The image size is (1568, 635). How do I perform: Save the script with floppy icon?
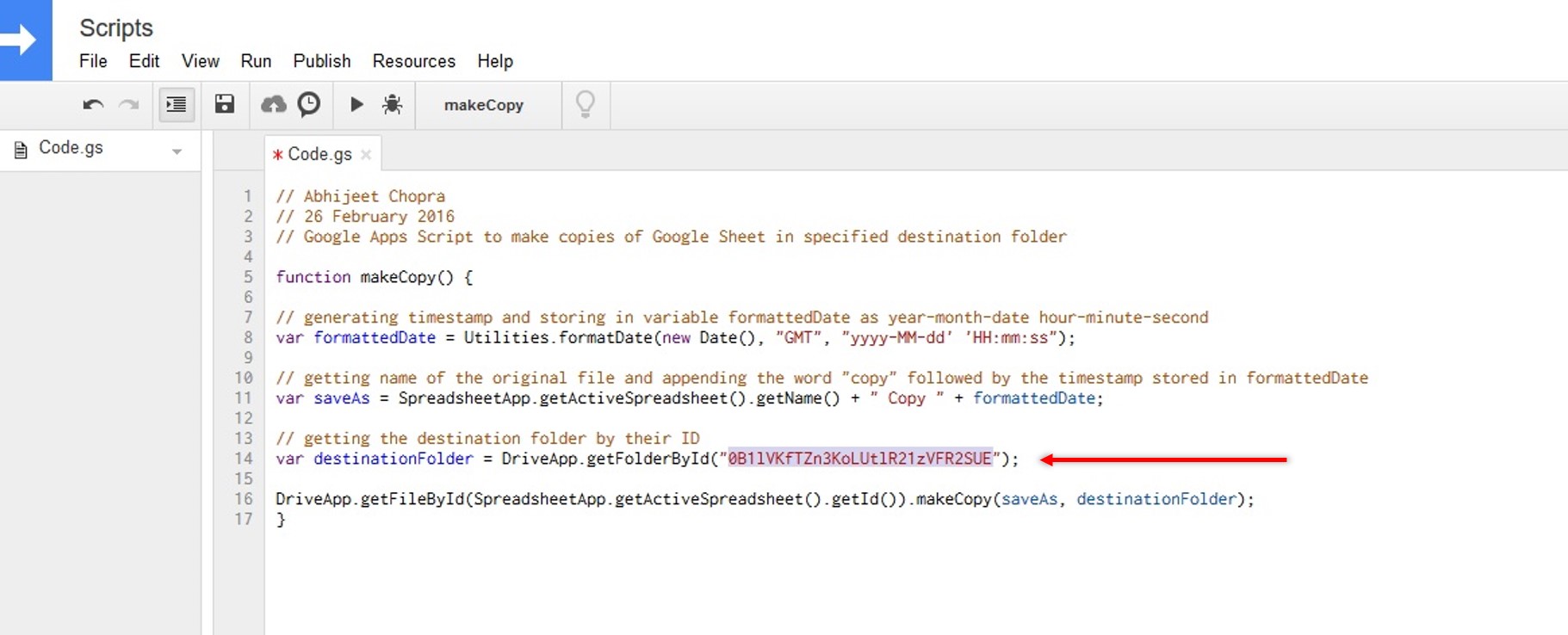point(225,105)
